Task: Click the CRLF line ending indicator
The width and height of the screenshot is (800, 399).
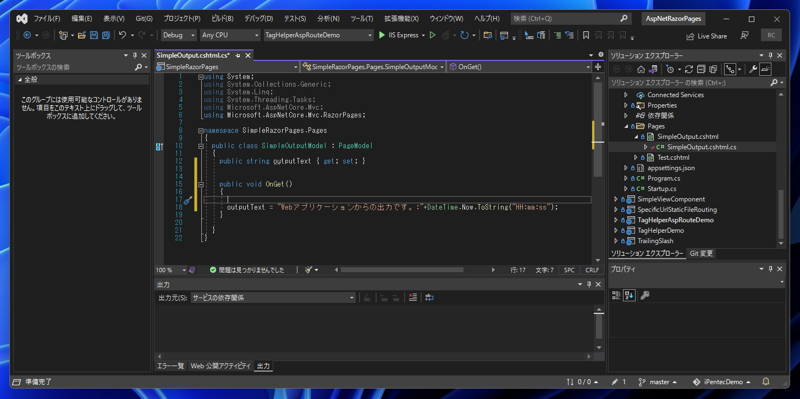Action: (592, 270)
